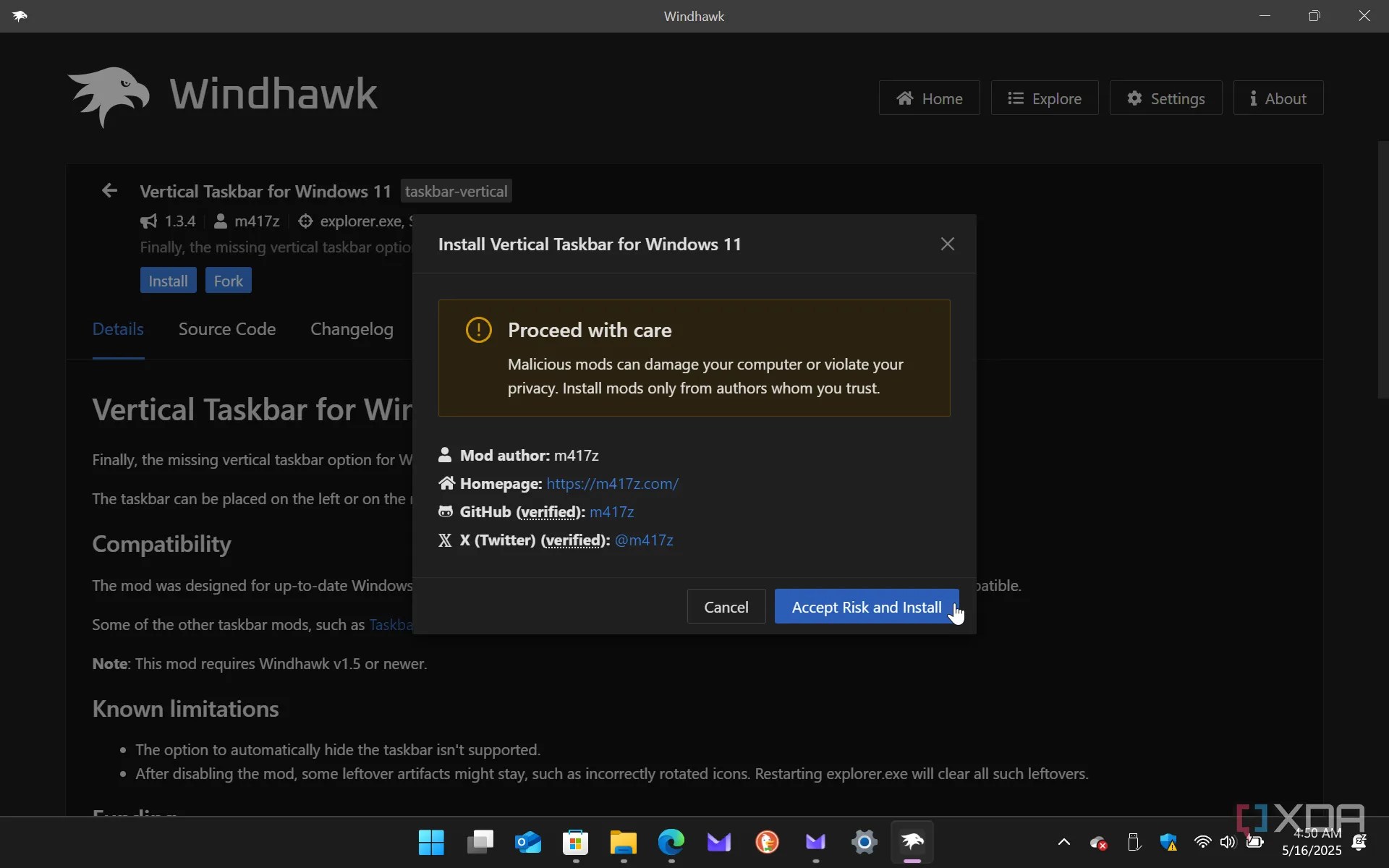The image size is (1389, 868).
Task: Click the Windhawk hawk logo
Action: [109, 96]
